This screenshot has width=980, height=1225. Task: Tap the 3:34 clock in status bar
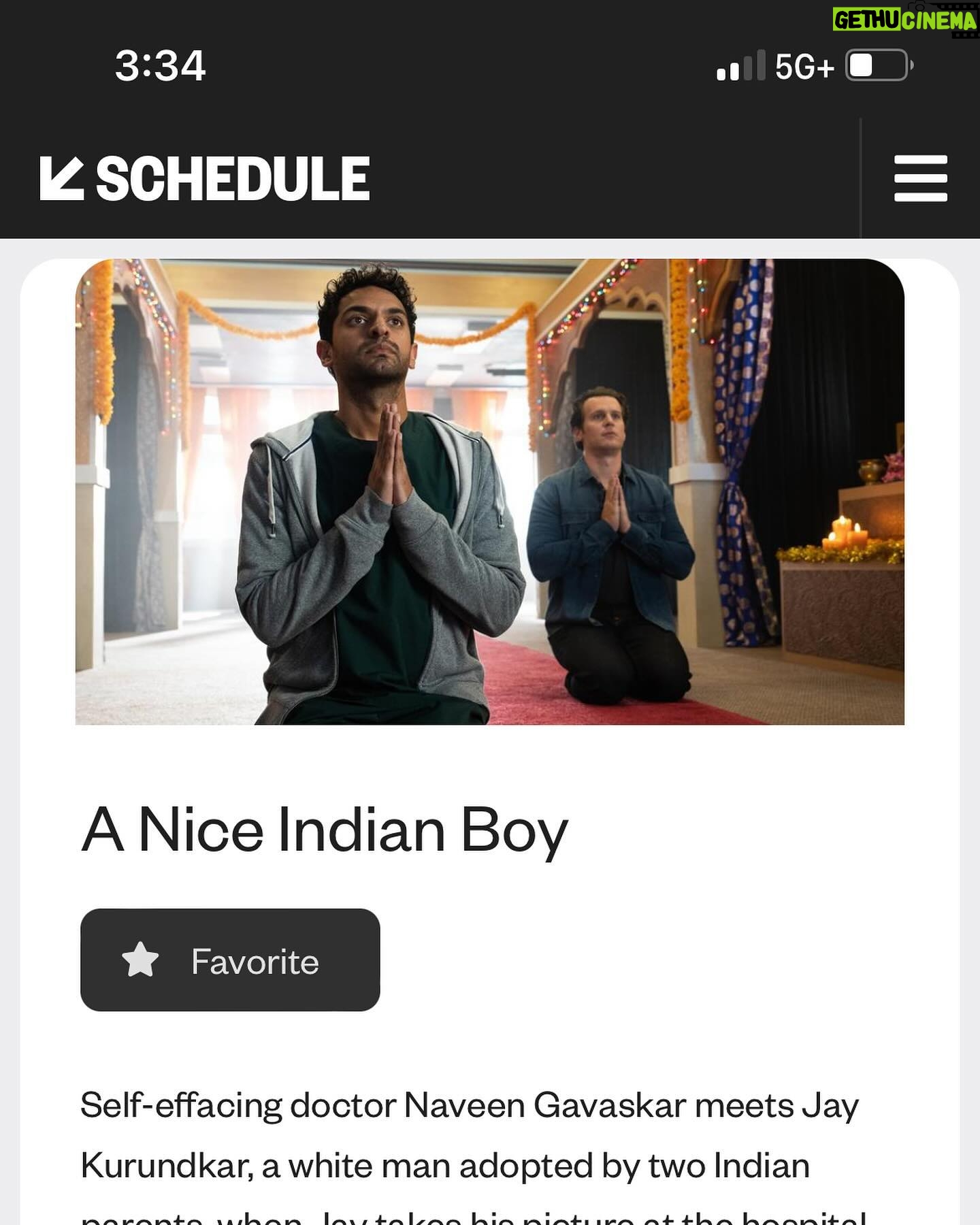coord(160,66)
